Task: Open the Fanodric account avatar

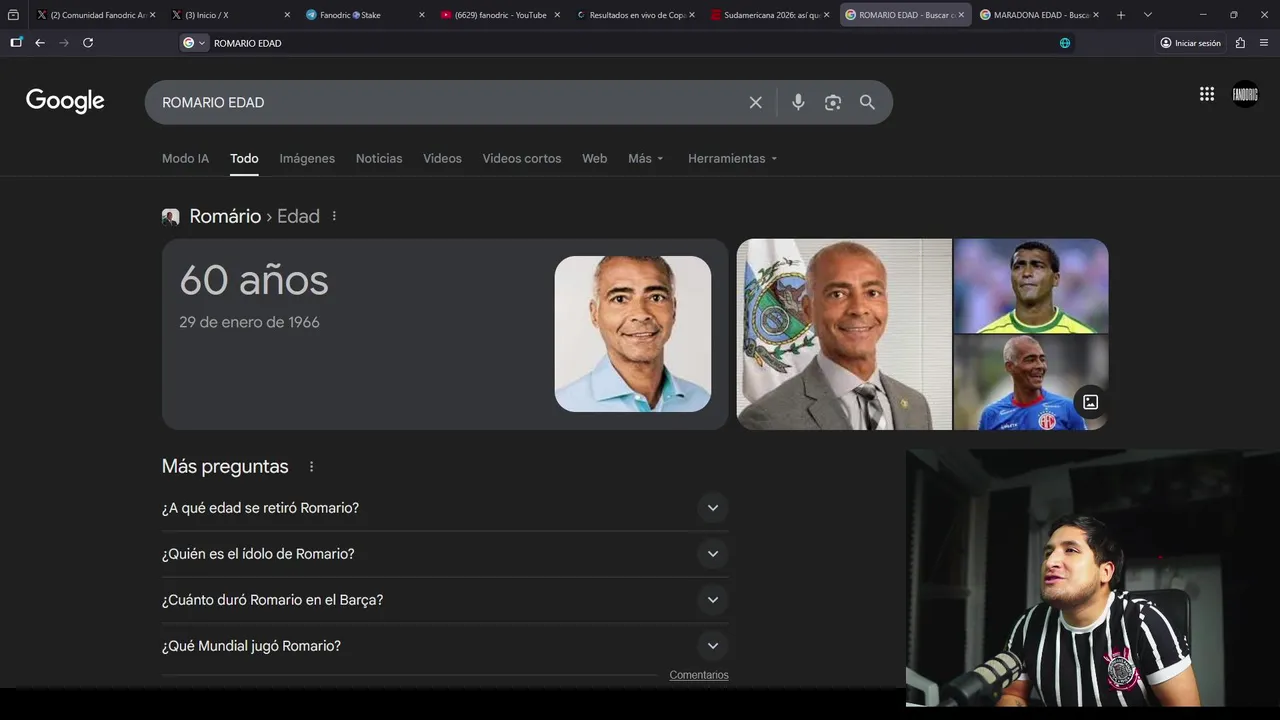Action: point(1245,94)
